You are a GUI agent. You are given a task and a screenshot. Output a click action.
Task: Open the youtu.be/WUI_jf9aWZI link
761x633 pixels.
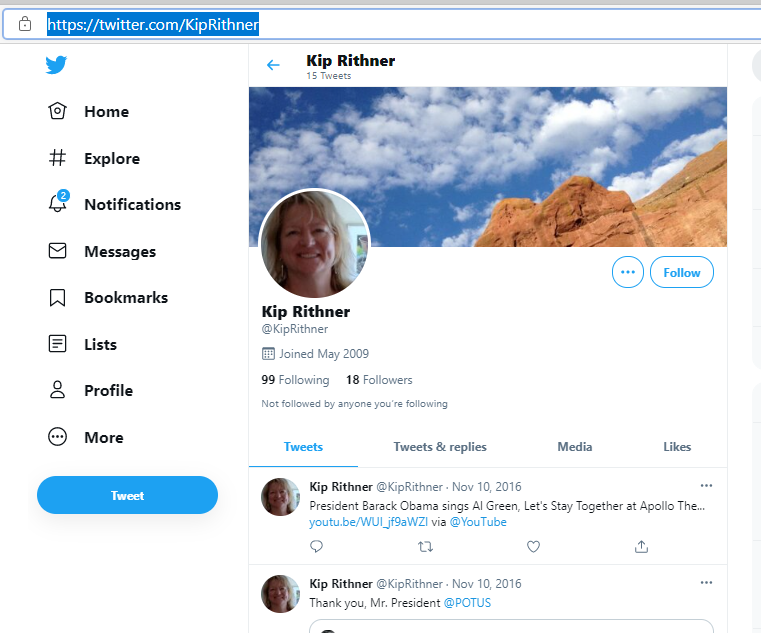pyautogui.click(x=369, y=522)
